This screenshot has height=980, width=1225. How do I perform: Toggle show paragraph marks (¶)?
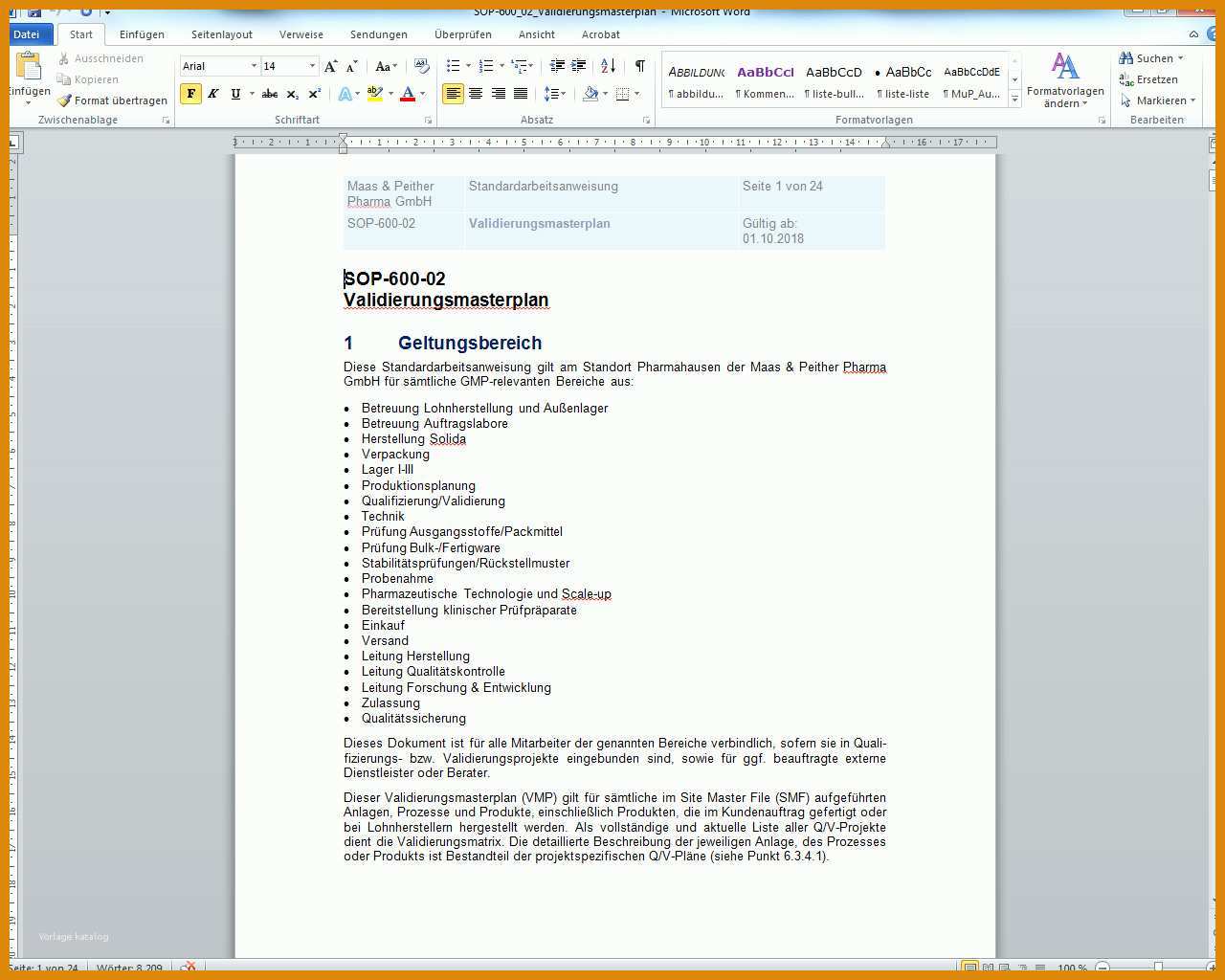click(640, 66)
